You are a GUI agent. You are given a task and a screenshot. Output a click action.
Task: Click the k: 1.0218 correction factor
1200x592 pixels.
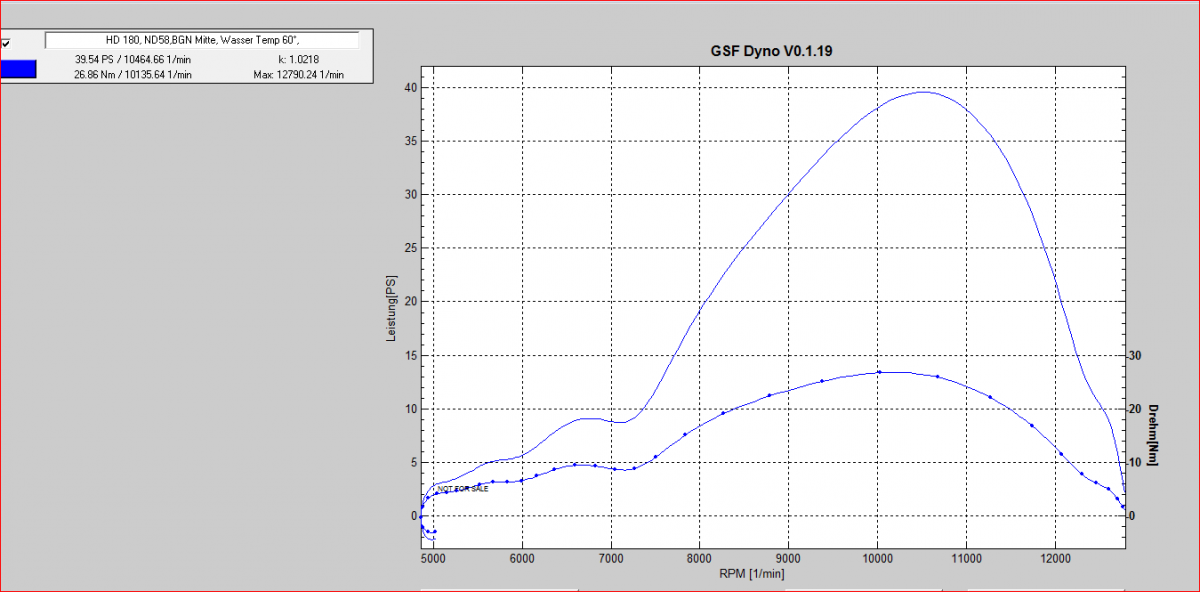pos(298,60)
